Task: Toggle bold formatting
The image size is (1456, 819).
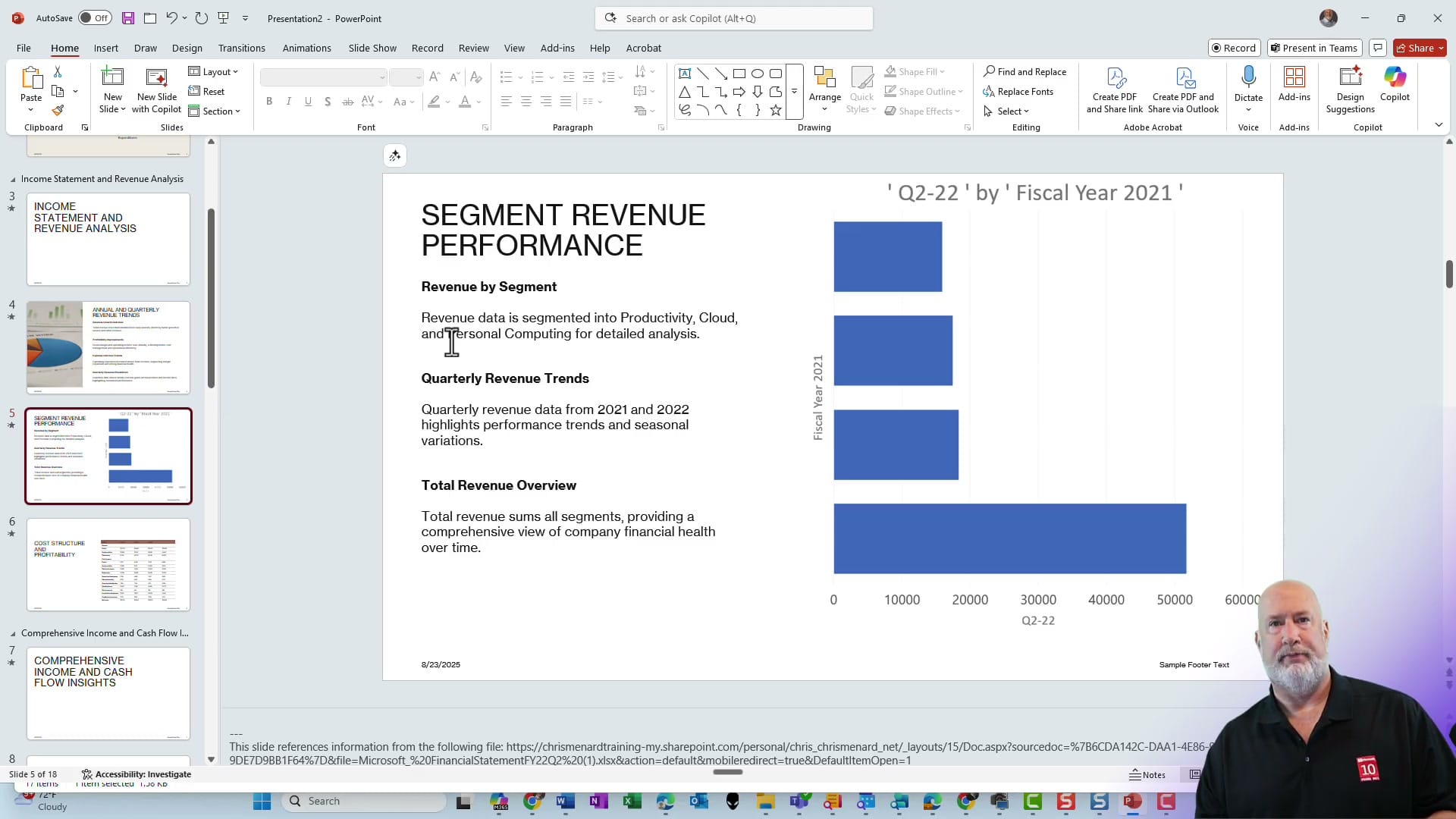Action: (269, 101)
